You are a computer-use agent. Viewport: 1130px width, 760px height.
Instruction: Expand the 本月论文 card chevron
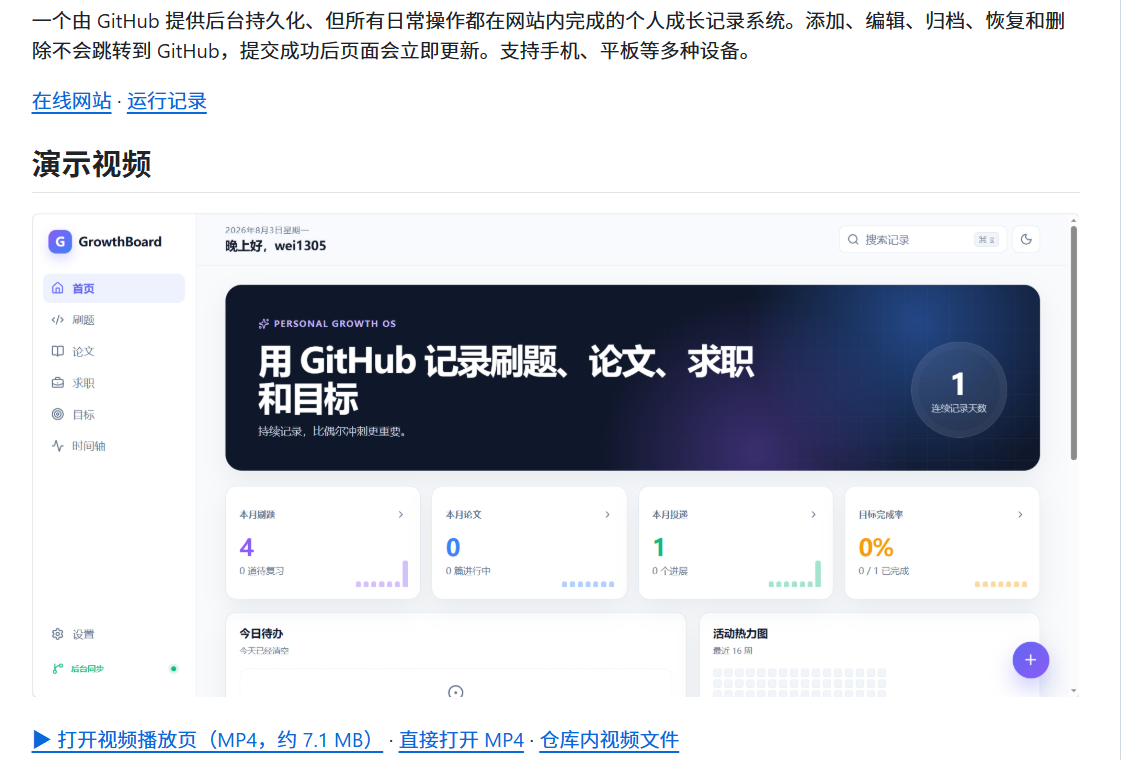608,514
